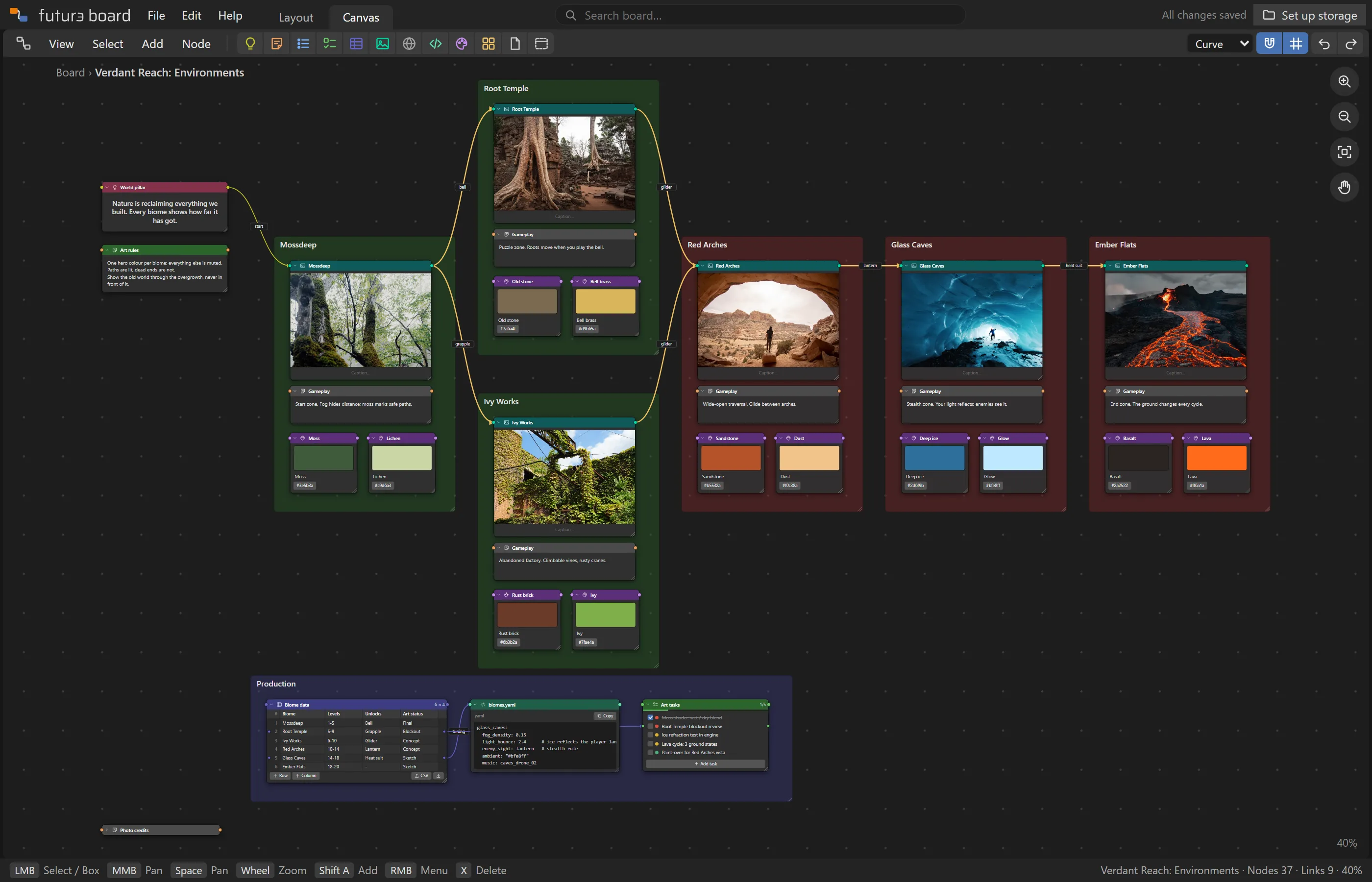Viewport: 1372px width, 882px height.
Task: Fit the board to screen
Action: click(x=1344, y=152)
